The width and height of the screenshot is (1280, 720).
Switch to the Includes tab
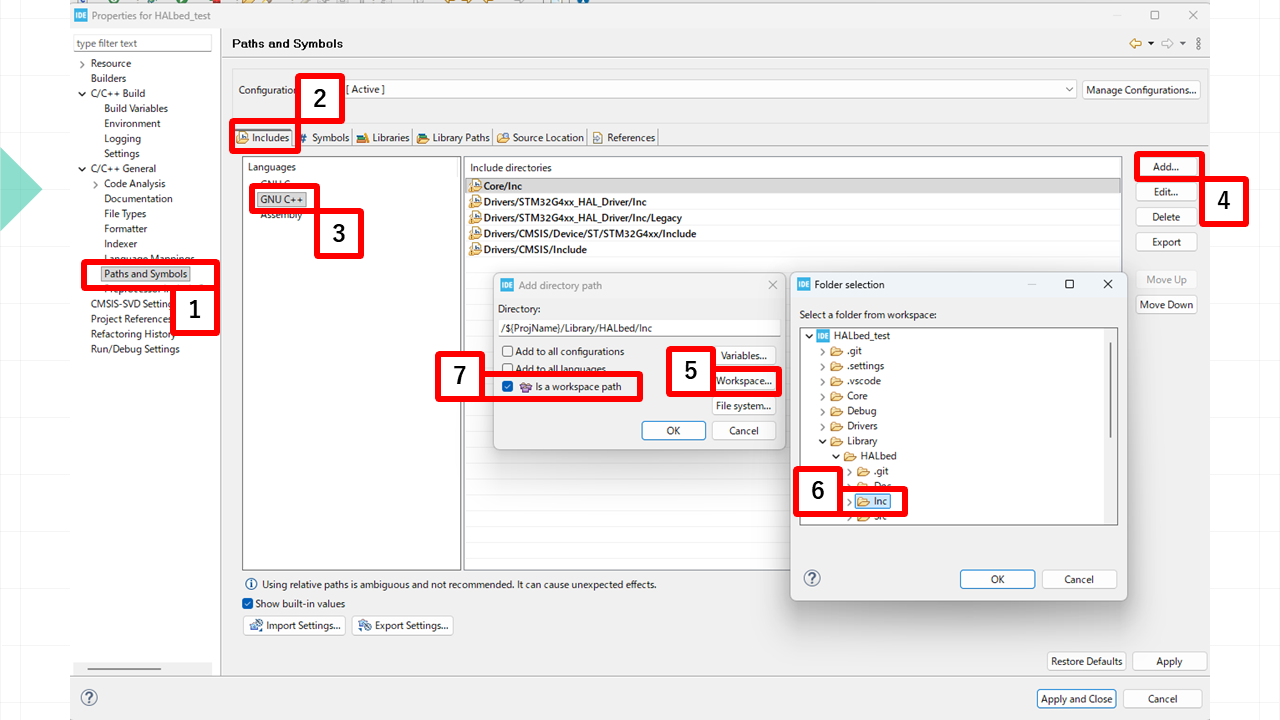coord(263,138)
